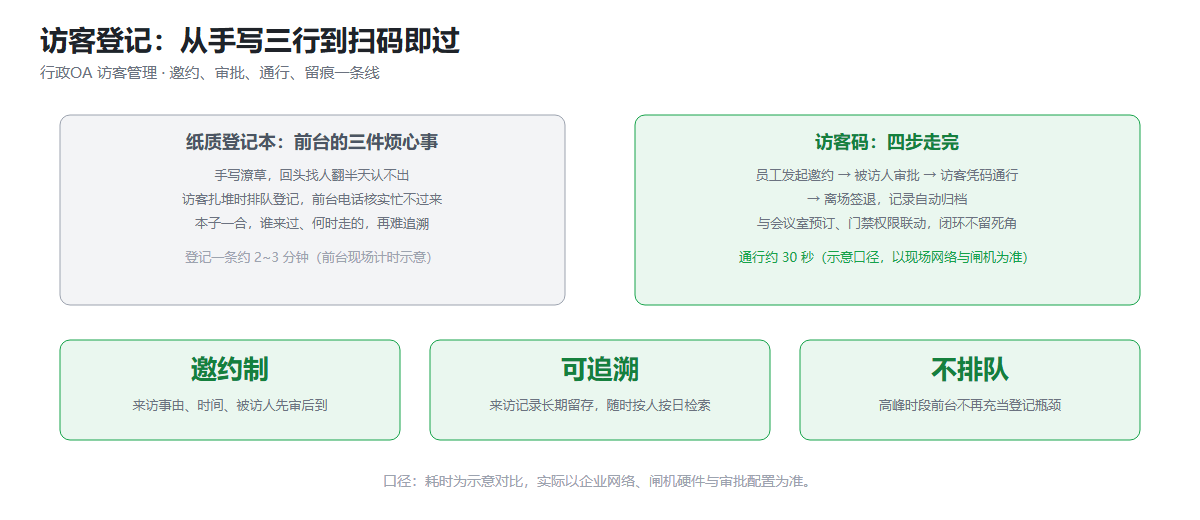This screenshot has width=1200, height=520.
Task: Click the title 访客登记：从手写三行到扫码即过
Action: pos(250,41)
